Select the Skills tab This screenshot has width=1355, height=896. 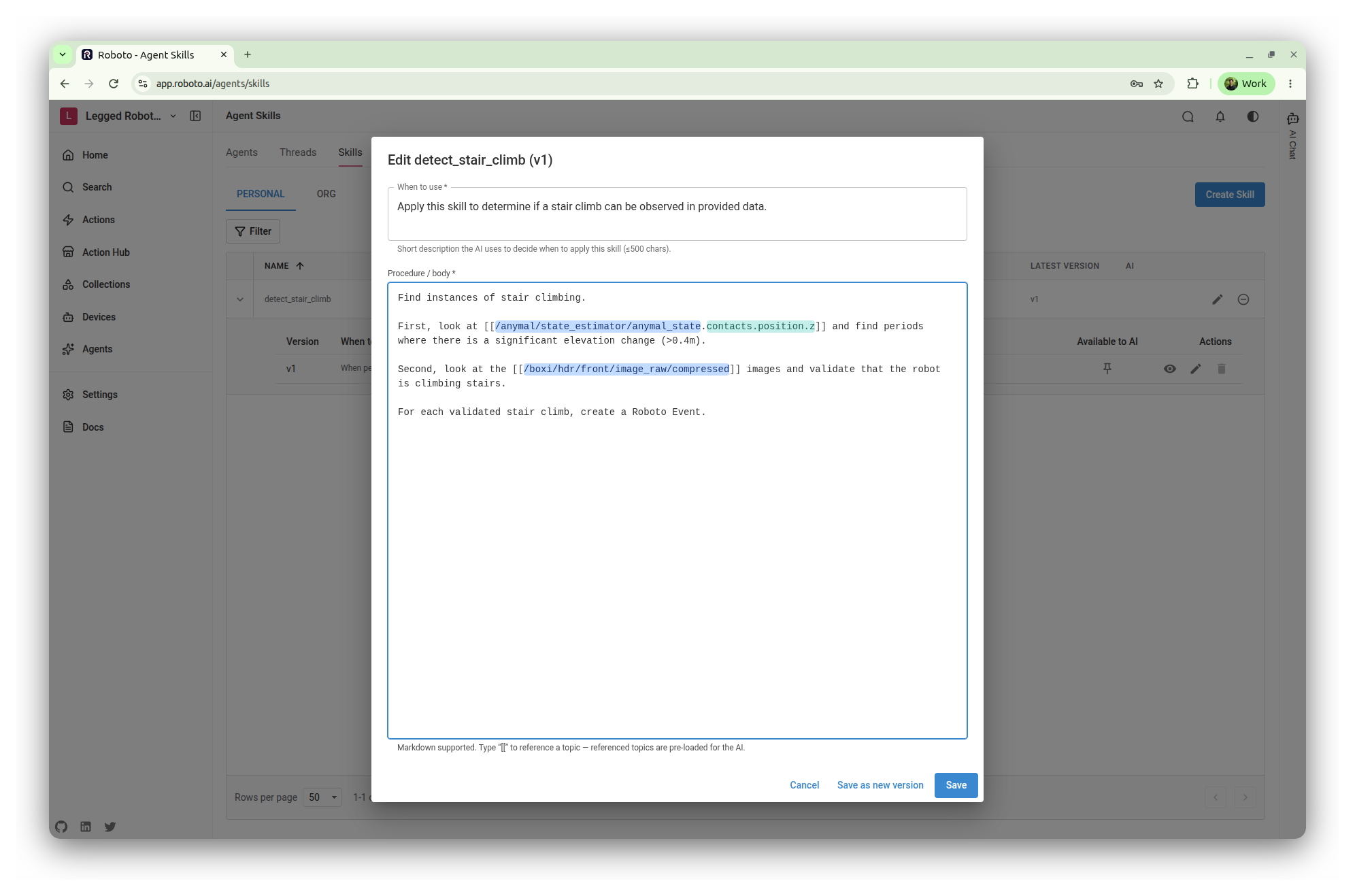click(350, 152)
